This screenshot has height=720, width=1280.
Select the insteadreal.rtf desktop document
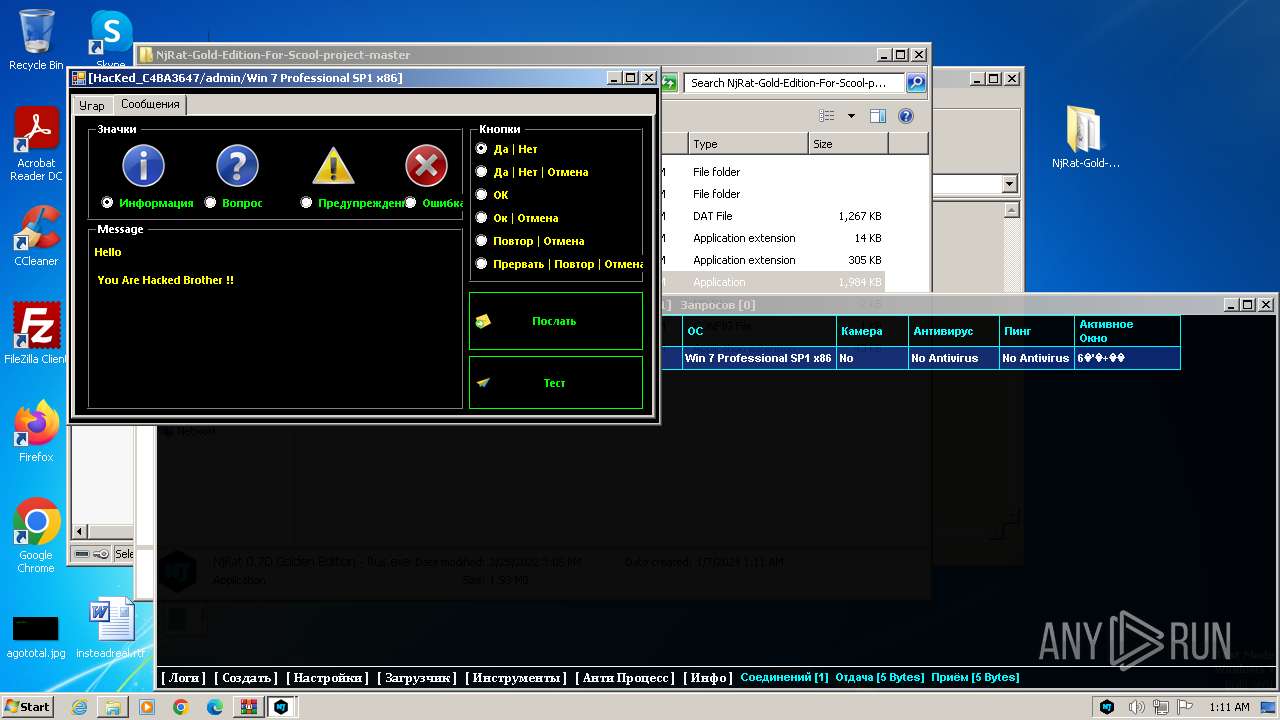click(111, 628)
